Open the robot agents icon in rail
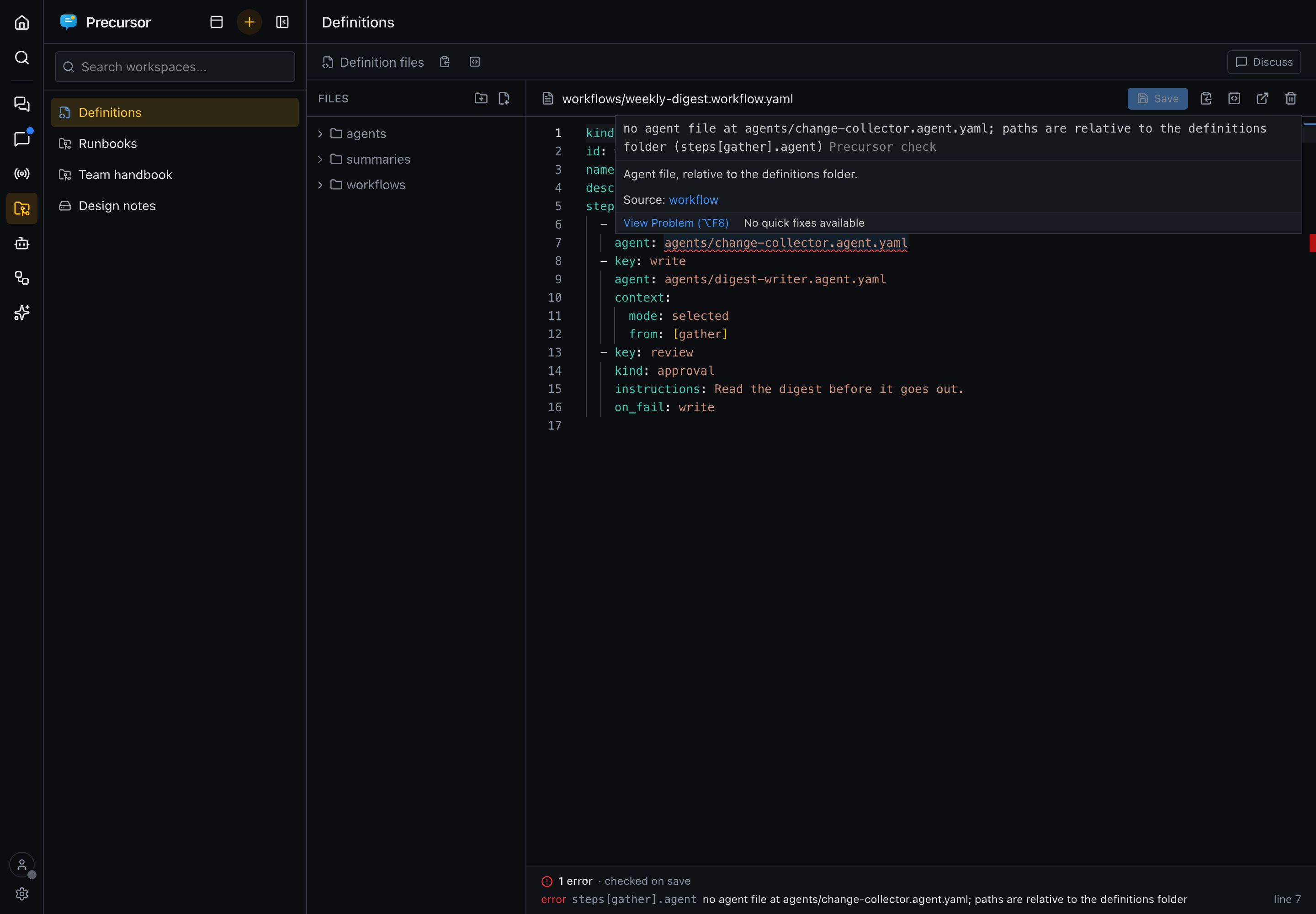Viewport: 1316px width, 914px height. [x=22, y=244]
